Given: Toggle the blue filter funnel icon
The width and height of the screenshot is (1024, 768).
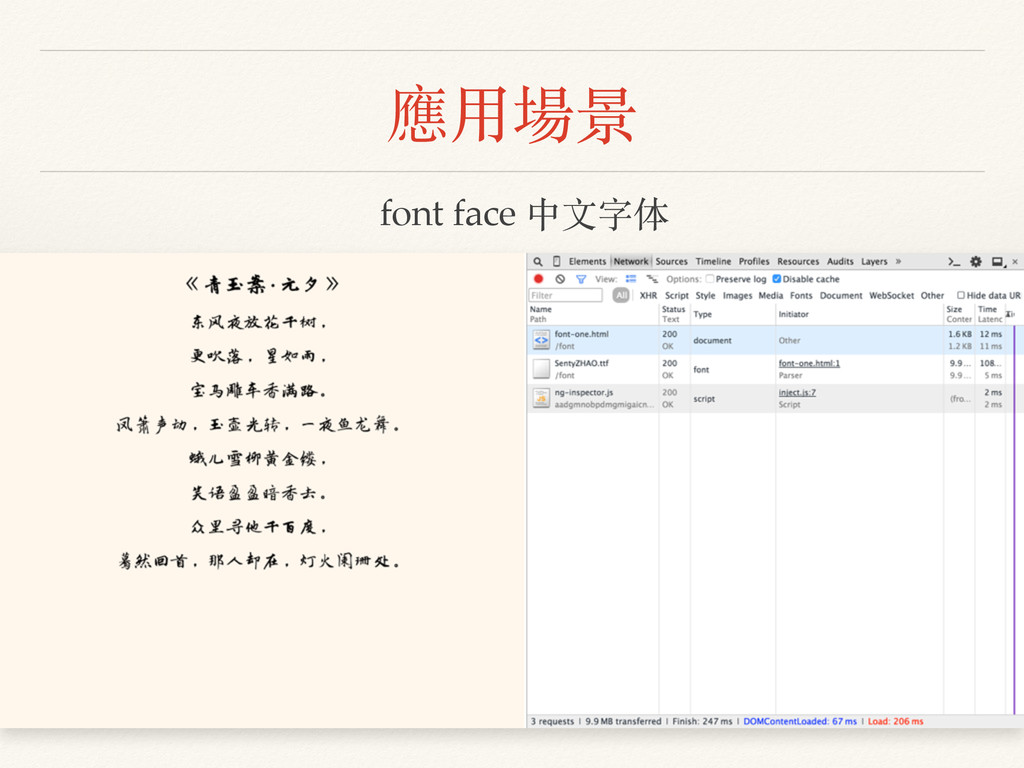Looking at the screenshot, I should [x=581, y=279].
